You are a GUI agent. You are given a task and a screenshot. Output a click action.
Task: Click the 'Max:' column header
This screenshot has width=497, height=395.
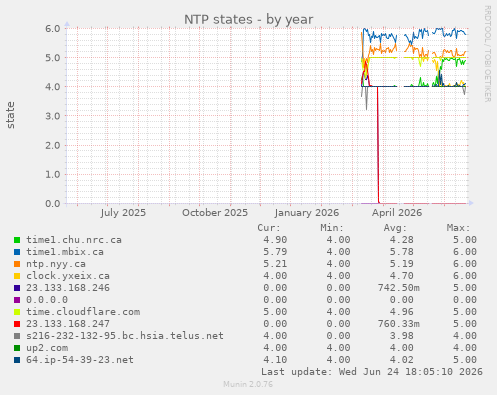(458, 228)
